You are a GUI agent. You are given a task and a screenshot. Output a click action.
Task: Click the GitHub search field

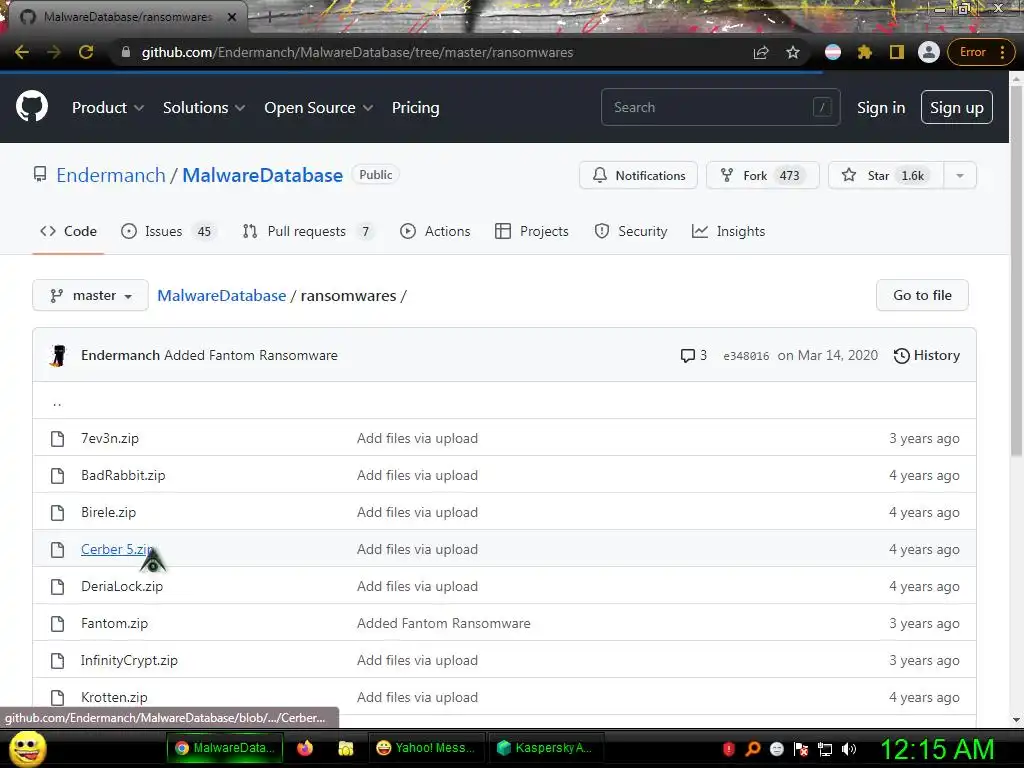click(x=720, y=107)
